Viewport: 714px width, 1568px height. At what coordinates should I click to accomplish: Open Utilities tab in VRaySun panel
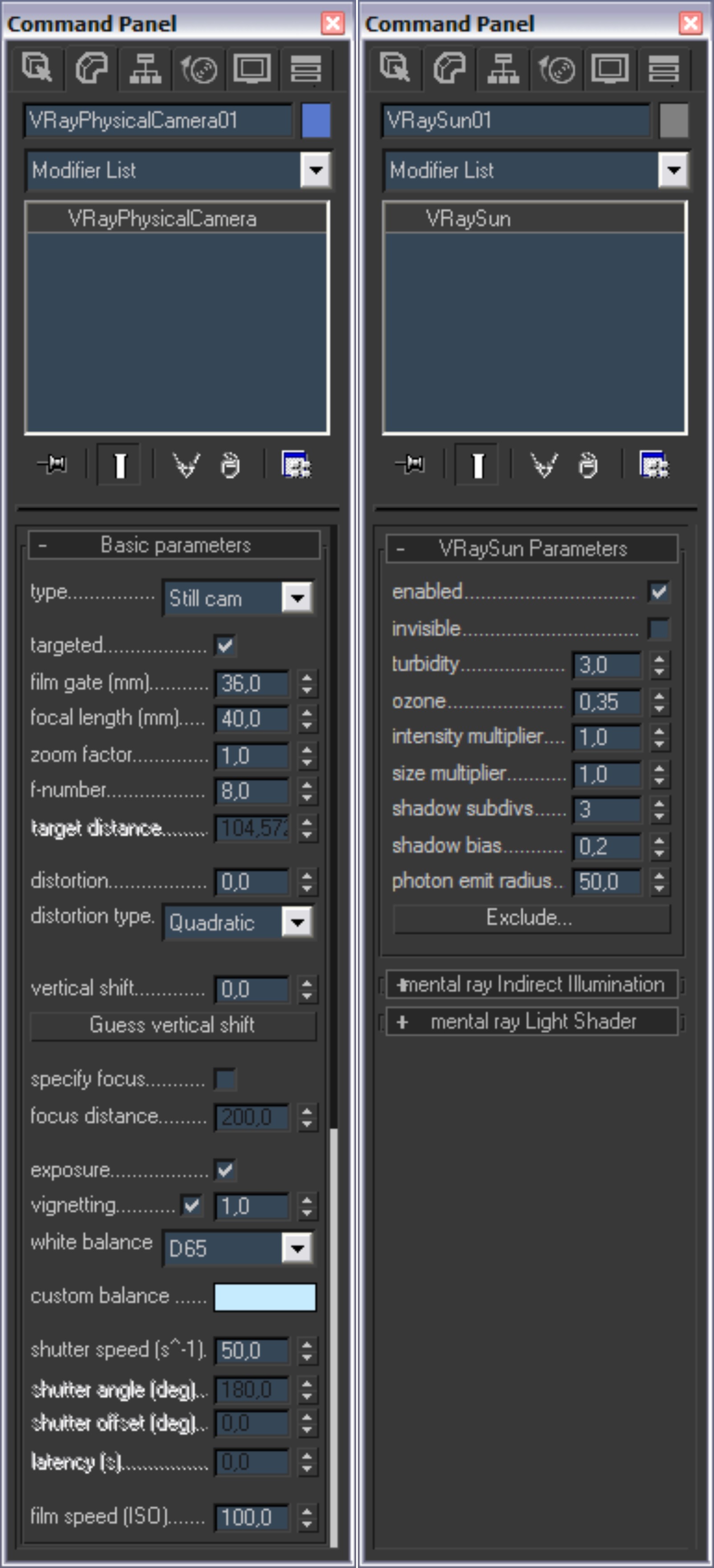pos(664,68)
